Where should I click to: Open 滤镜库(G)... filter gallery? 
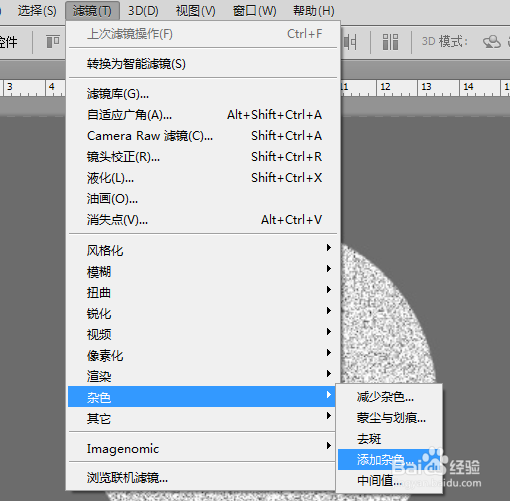202,94
